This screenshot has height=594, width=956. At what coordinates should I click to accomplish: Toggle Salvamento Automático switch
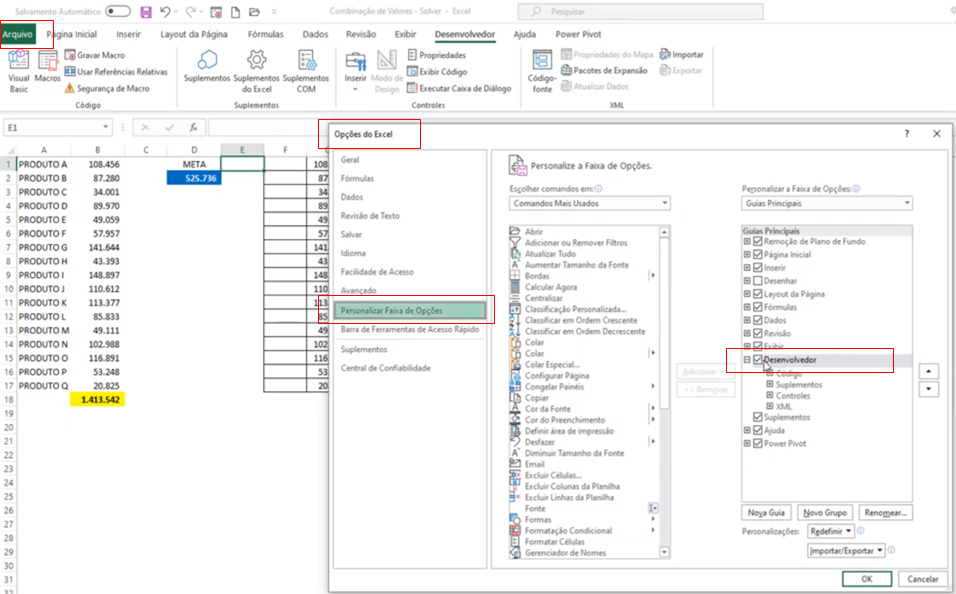(118, 11)
